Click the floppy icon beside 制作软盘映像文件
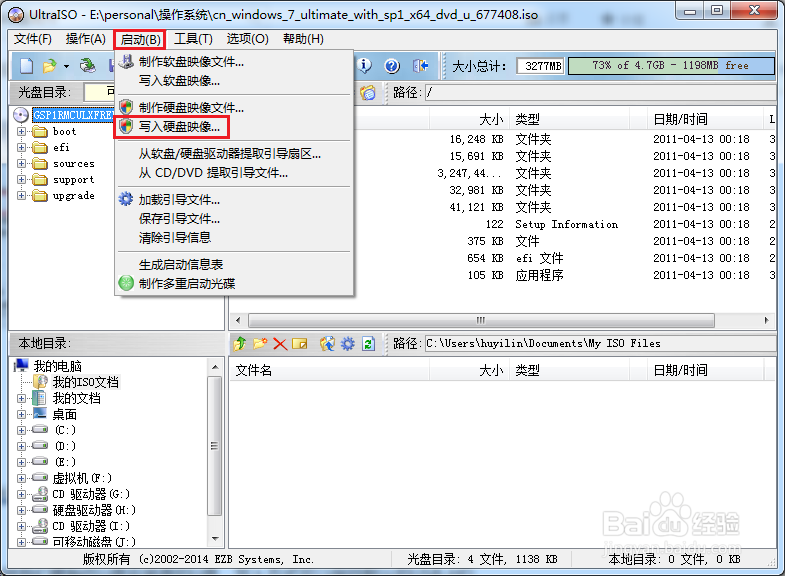 pyautogui.click(x=126, y=62)
